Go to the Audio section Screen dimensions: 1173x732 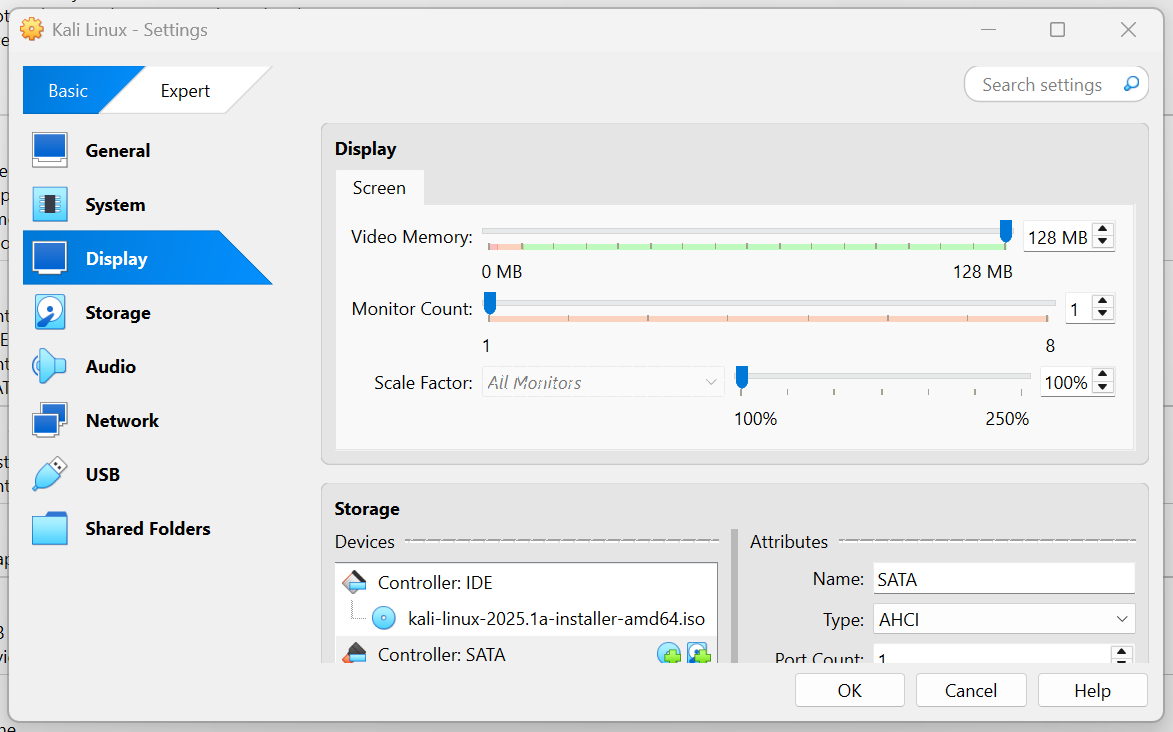[111, 367]
